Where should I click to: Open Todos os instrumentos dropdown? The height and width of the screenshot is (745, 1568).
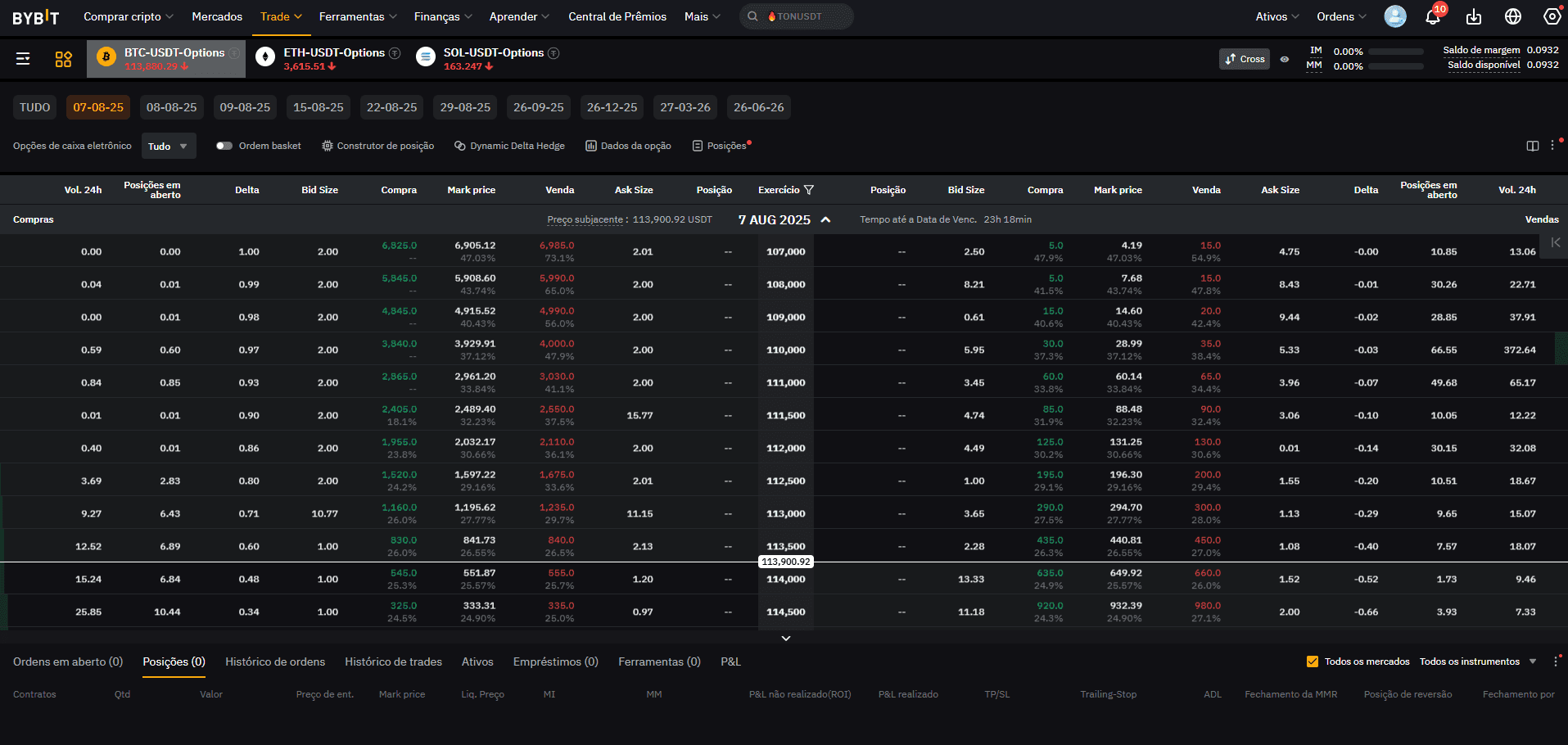tap(1478, 661)
